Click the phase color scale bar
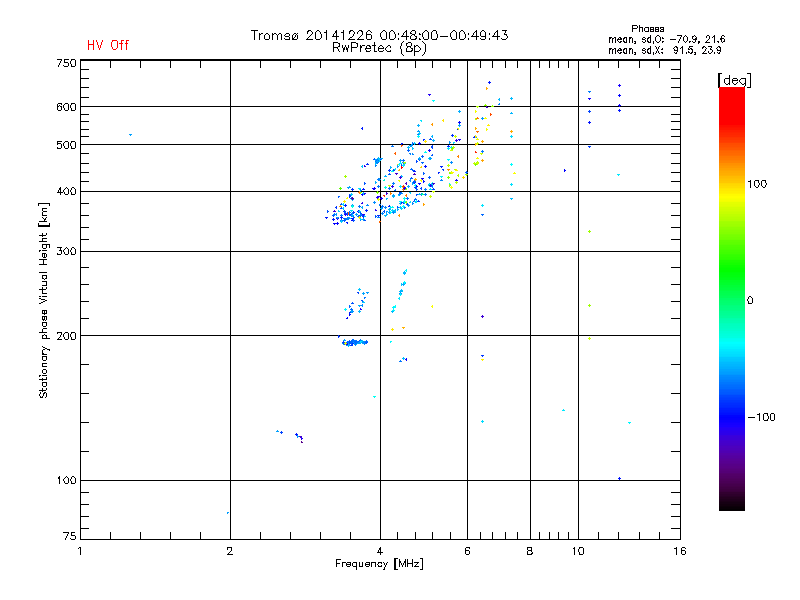The height and width of the screenshot is (600, 800). tap(732, 298)
